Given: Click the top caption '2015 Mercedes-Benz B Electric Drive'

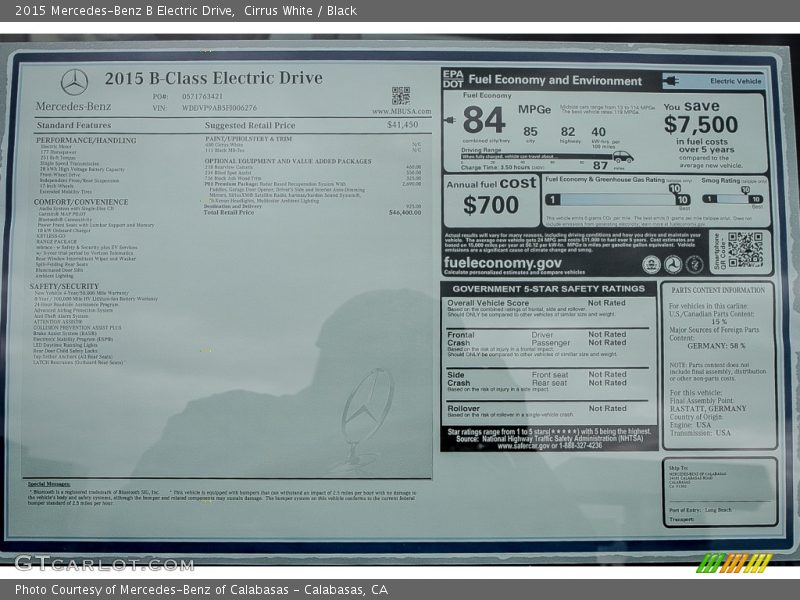Looking at the screenshot, I should tap(124, 11).
